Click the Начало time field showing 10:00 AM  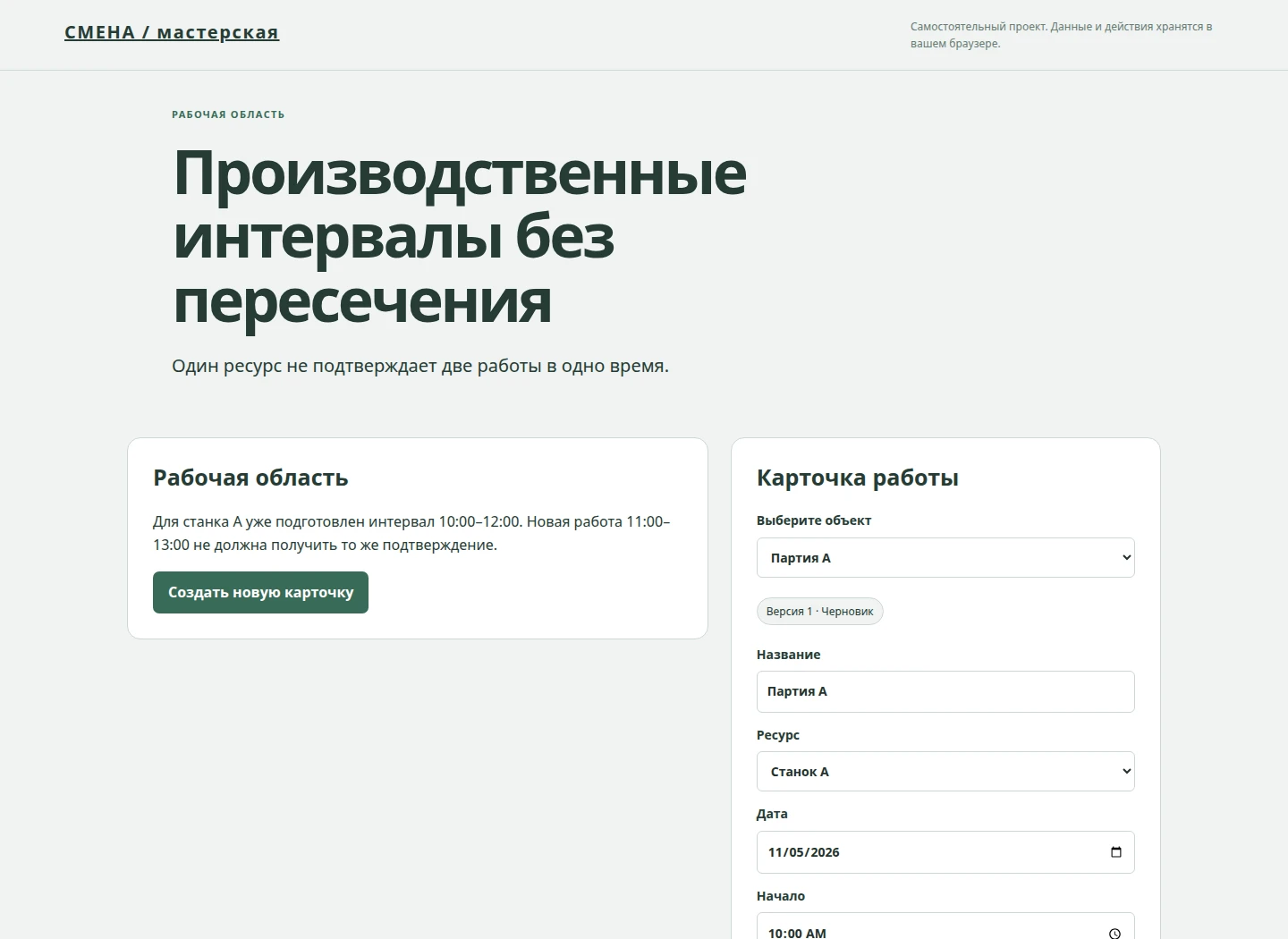[945, 926]
